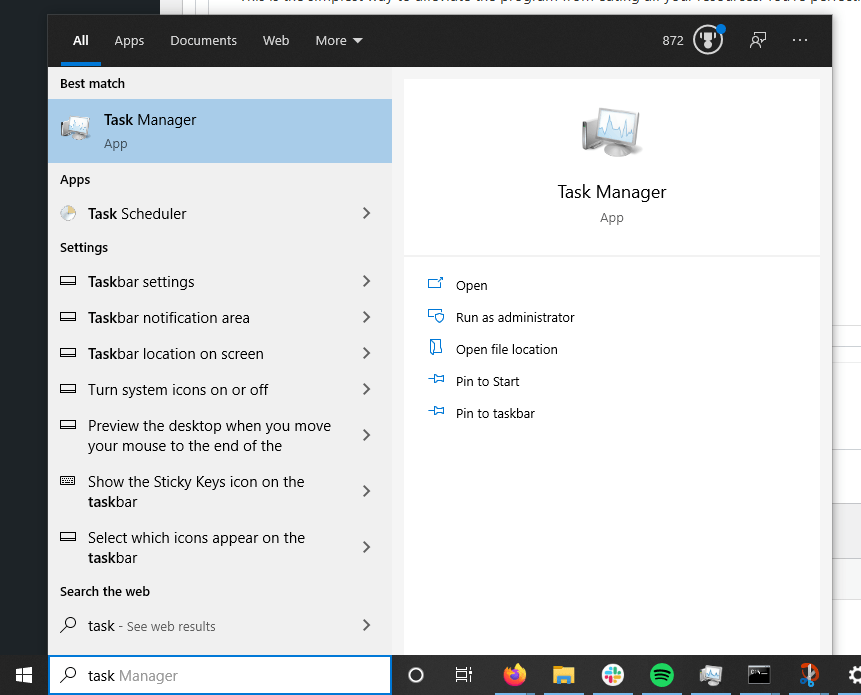861x695 pixels.
Task: Open Task Manager best match result
Action: (220, 131)
